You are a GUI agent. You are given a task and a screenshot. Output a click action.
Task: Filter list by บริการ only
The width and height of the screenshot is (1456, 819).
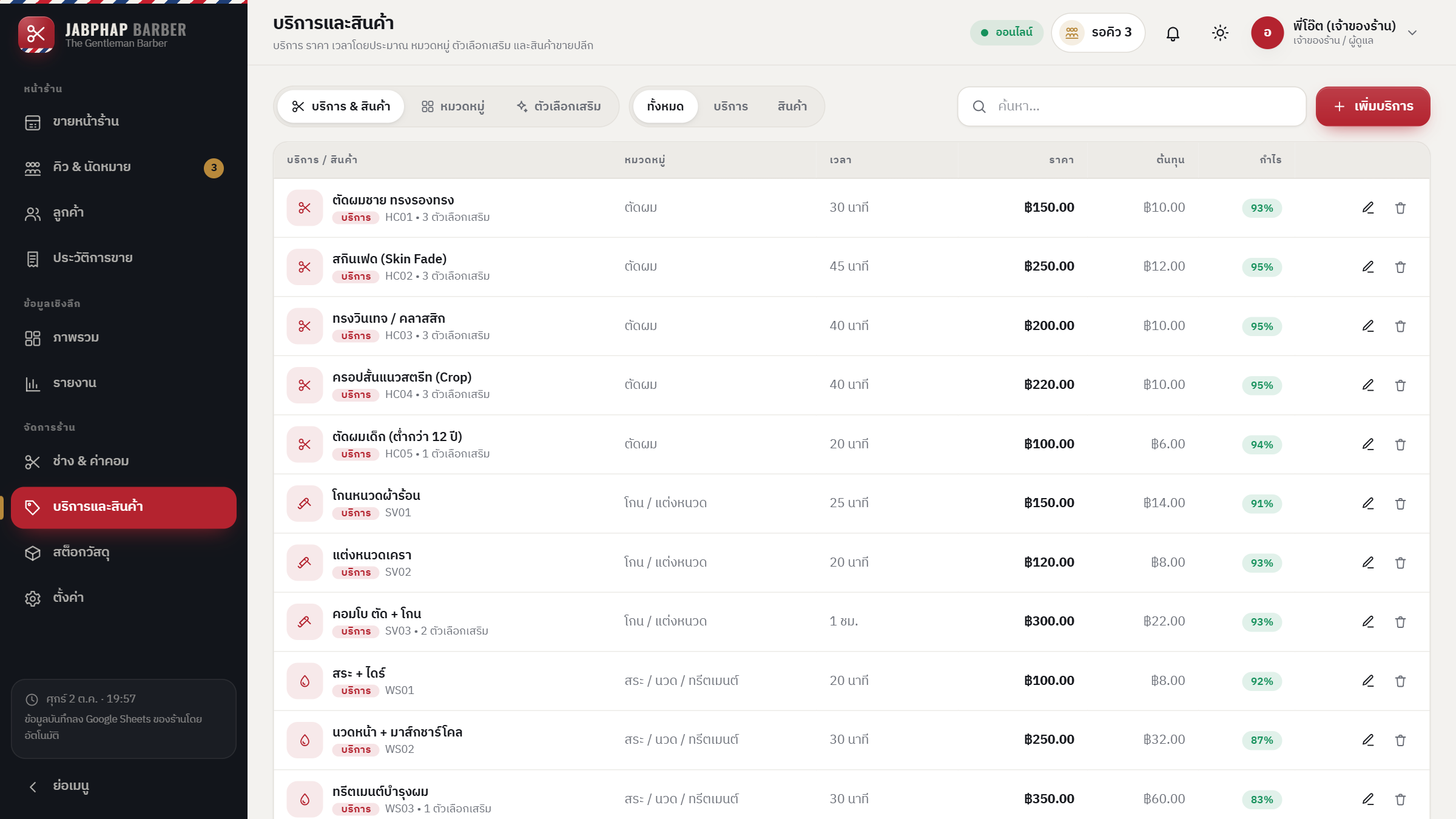coord(730,106)
